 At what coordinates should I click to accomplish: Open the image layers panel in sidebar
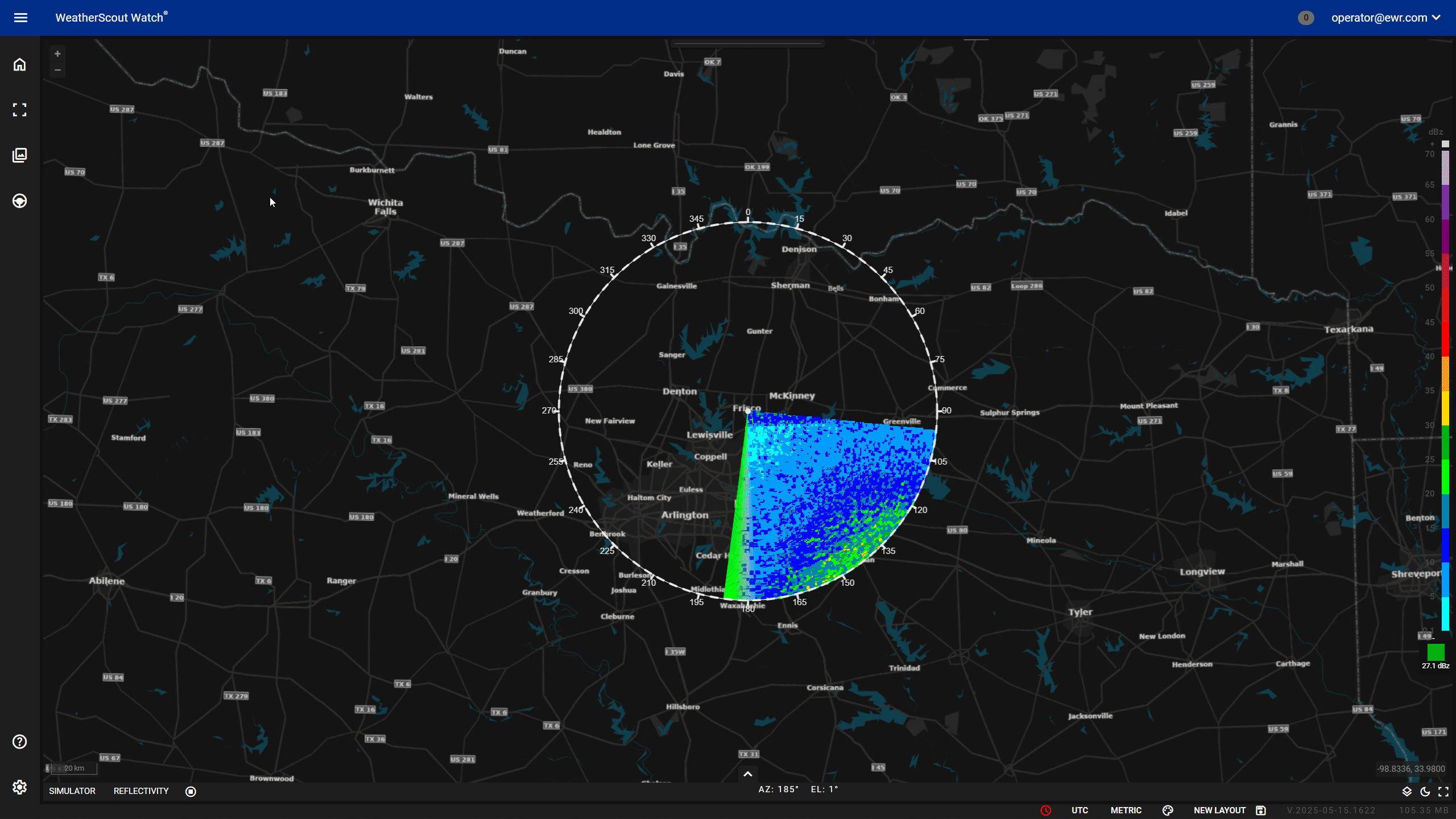click(19, 155)
